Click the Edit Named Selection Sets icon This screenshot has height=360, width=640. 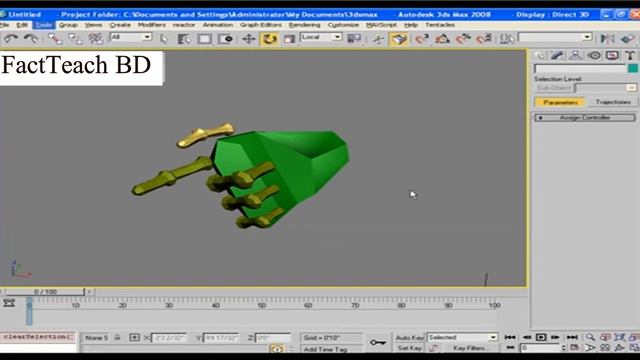507,39
